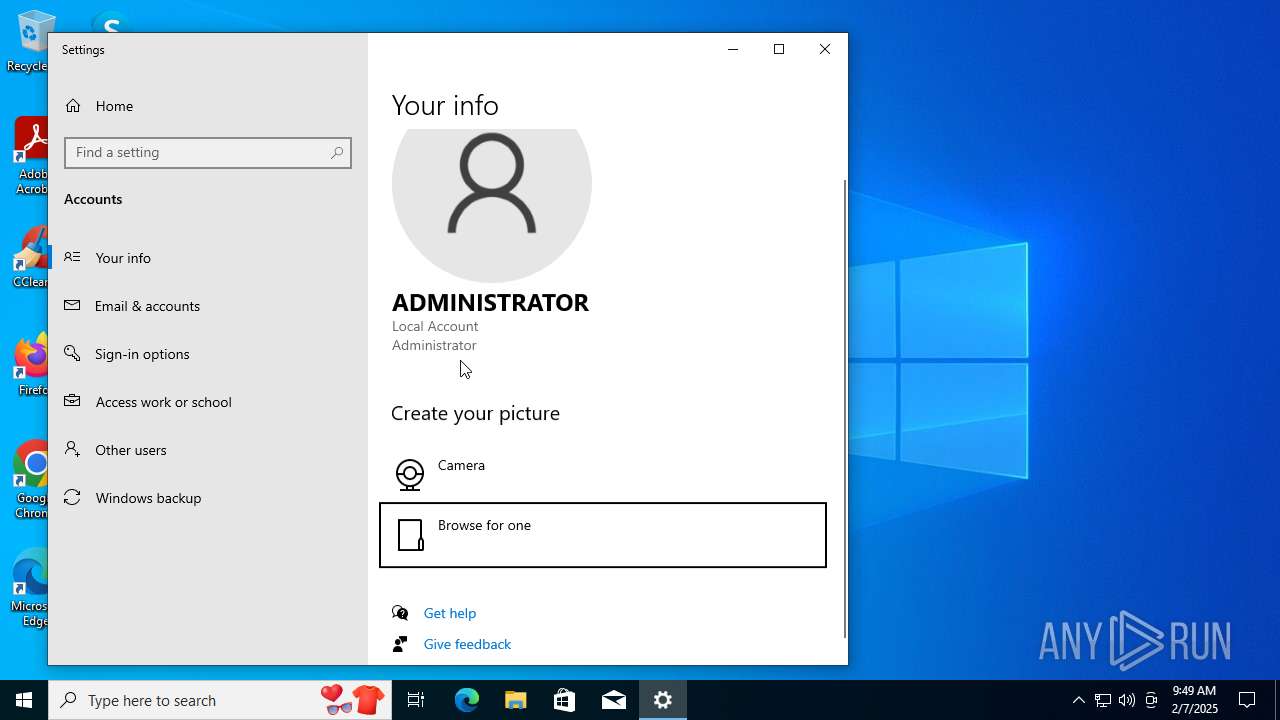
Task: Click the volume speaker tray icon
Action: (1127, 700)
